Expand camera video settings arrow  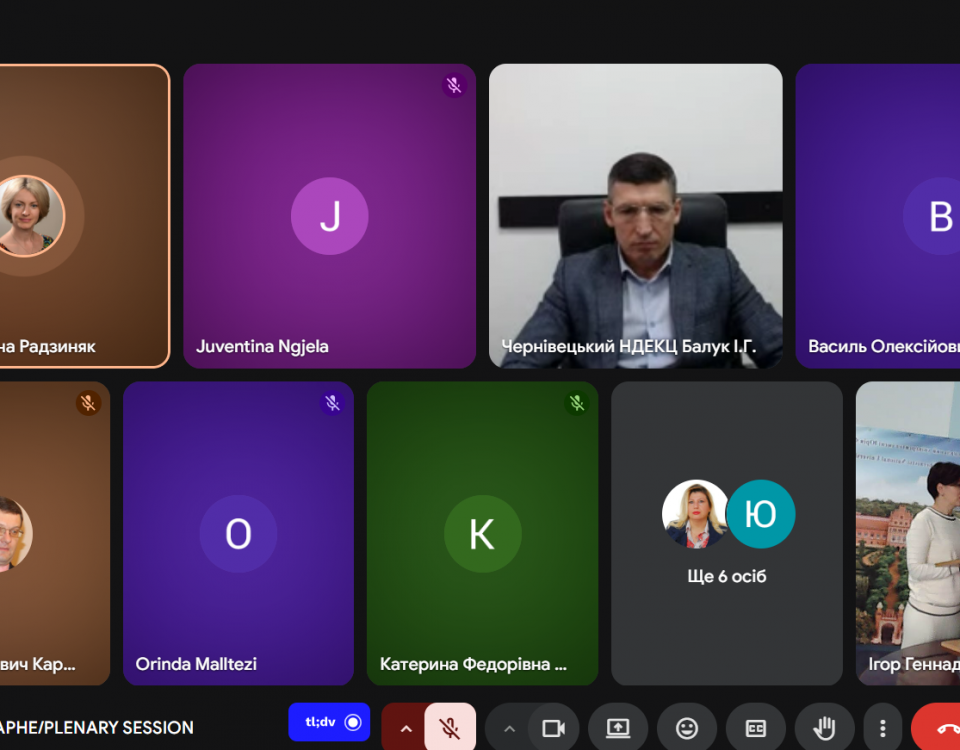(509, 728)
